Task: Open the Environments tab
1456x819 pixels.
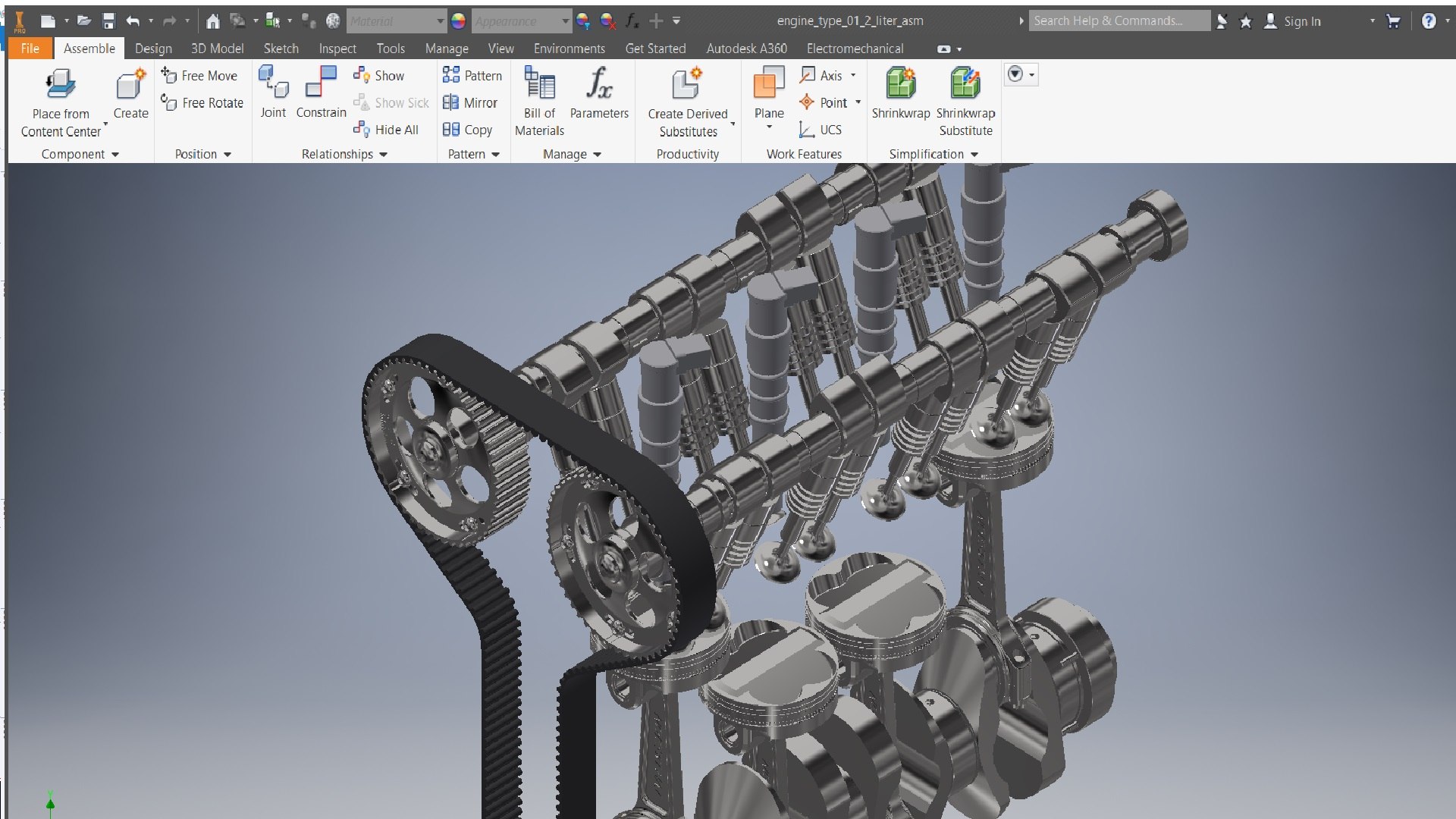Action: (569, 49)
